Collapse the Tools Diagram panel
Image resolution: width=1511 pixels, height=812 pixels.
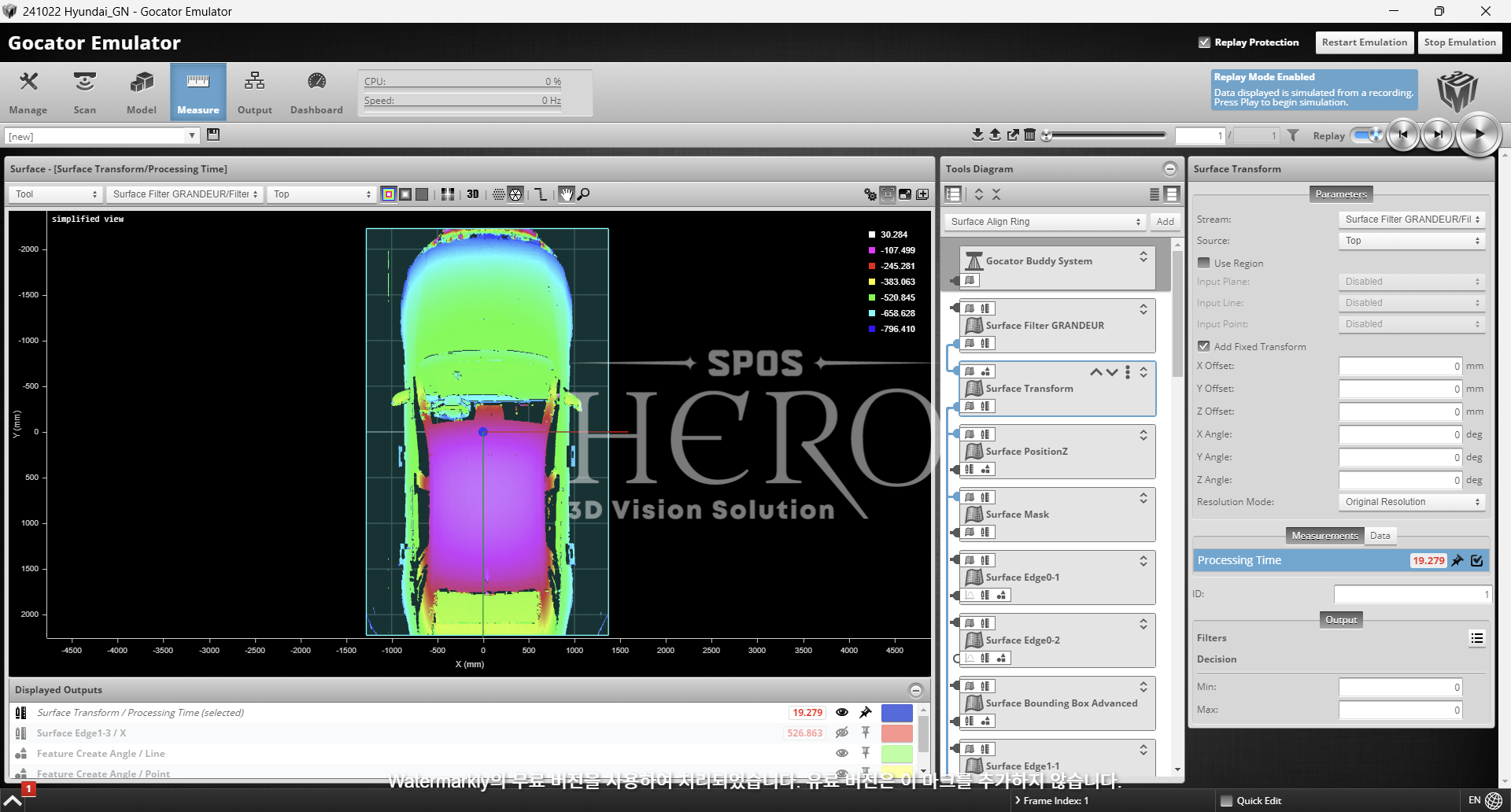pyautogui.click(x=1170, y=169)
